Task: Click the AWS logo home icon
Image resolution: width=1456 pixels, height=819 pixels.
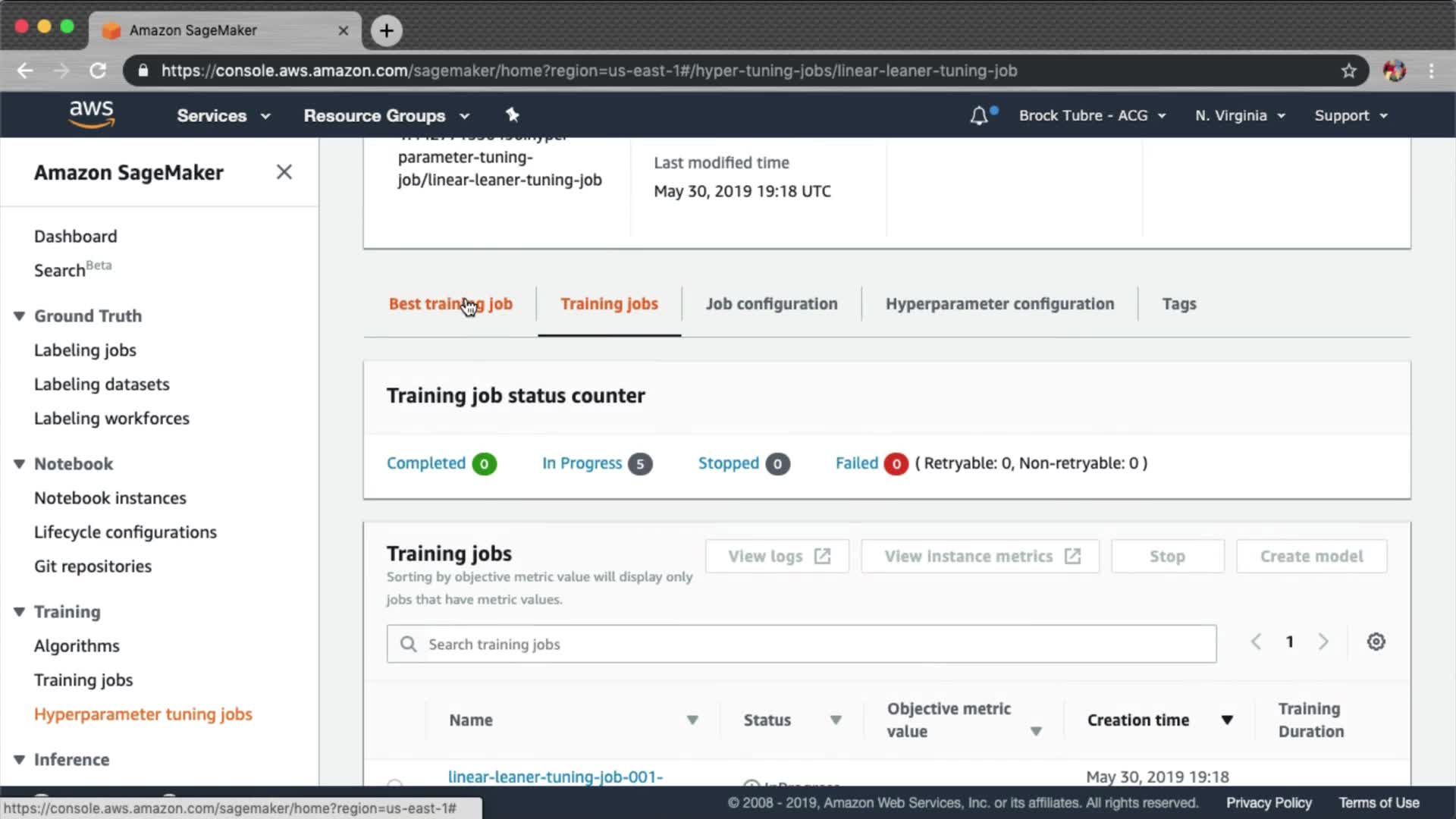Action: tap(91, 114)
